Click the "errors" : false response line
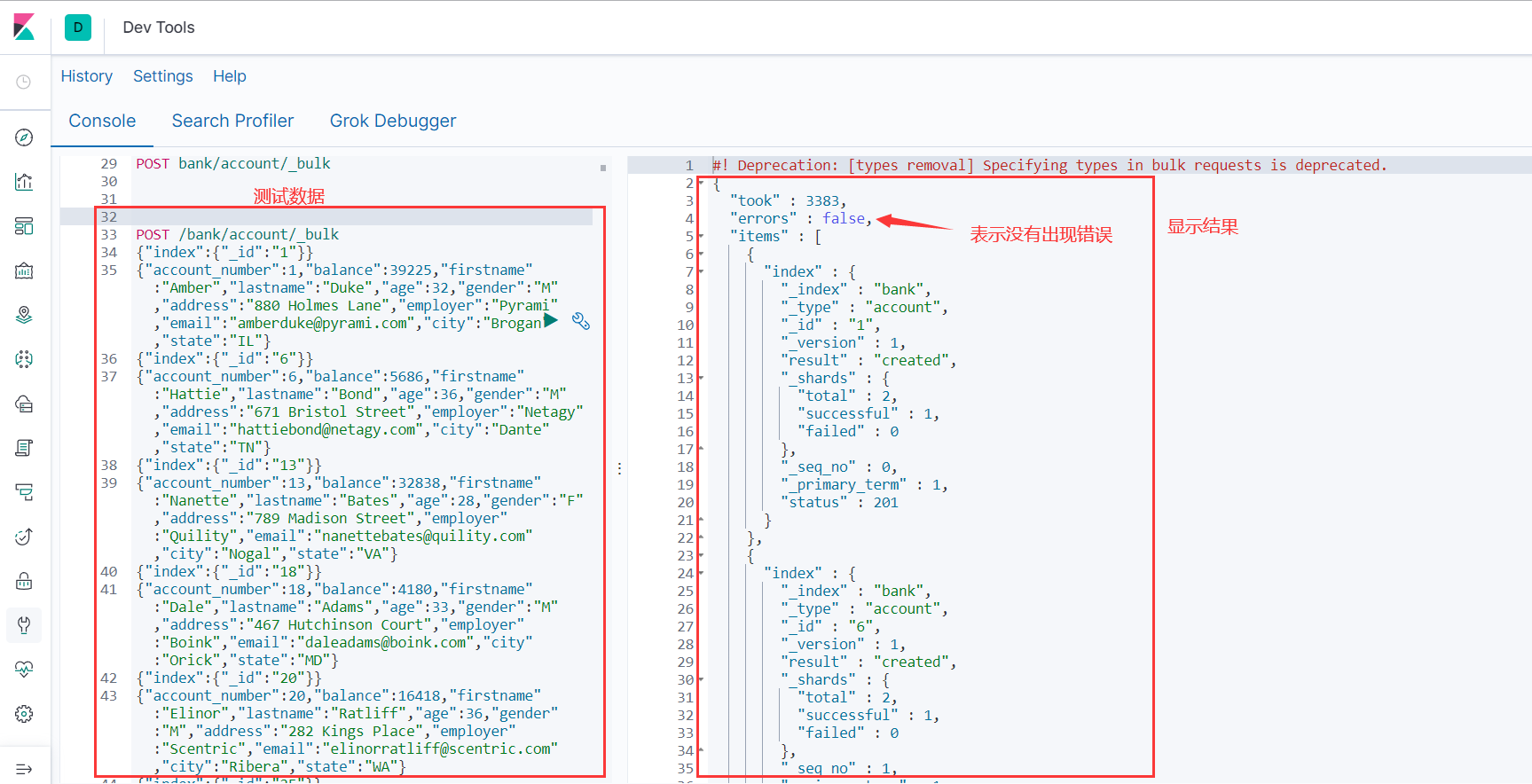Screen dimensions: 1532x784 (801, 218)
